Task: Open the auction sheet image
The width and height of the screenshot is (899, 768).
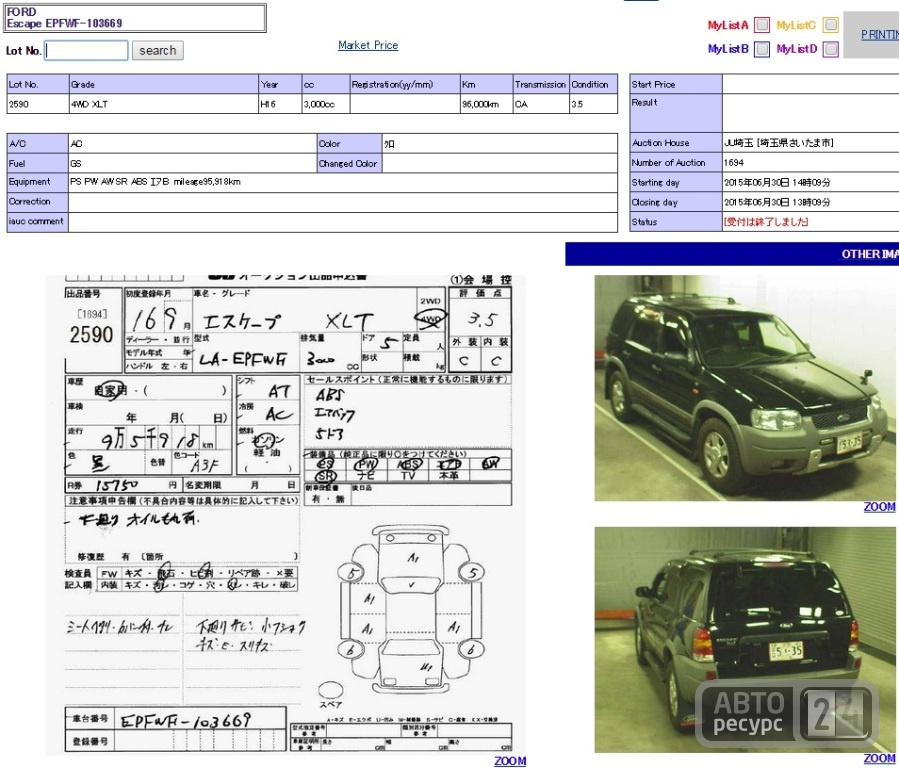Action: point(286,514)
